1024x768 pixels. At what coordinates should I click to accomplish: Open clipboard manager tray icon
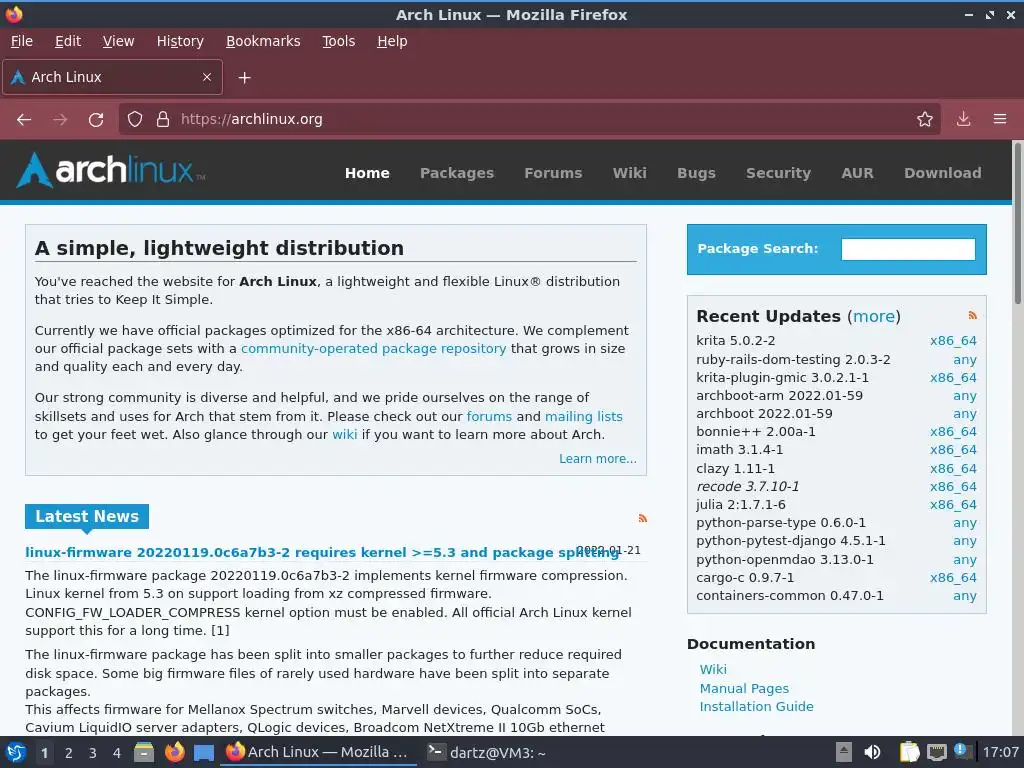[x=910, y=752]
